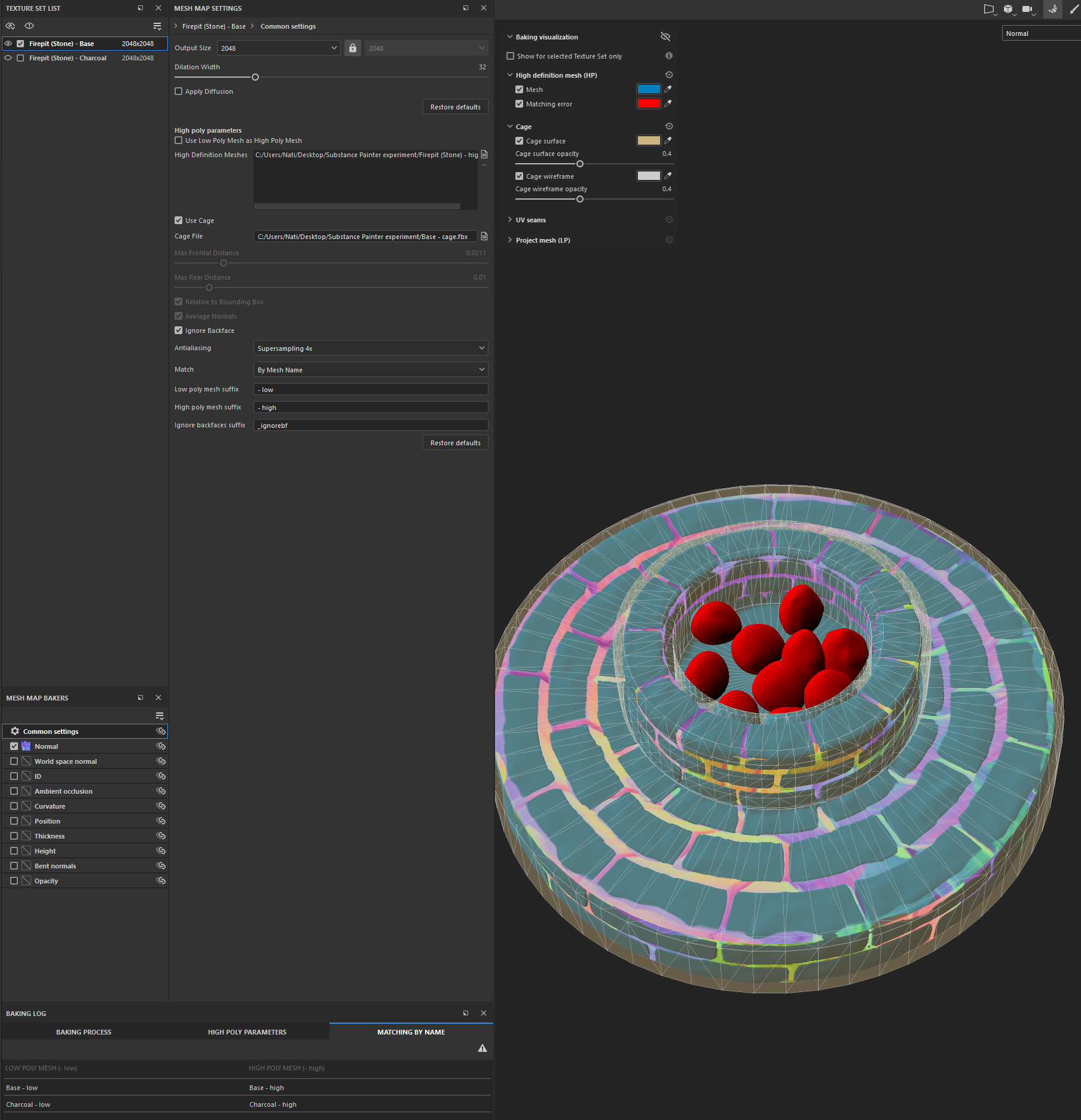
Task: Click the Mesh color eyedropper icon
Action: pos(668,89)
